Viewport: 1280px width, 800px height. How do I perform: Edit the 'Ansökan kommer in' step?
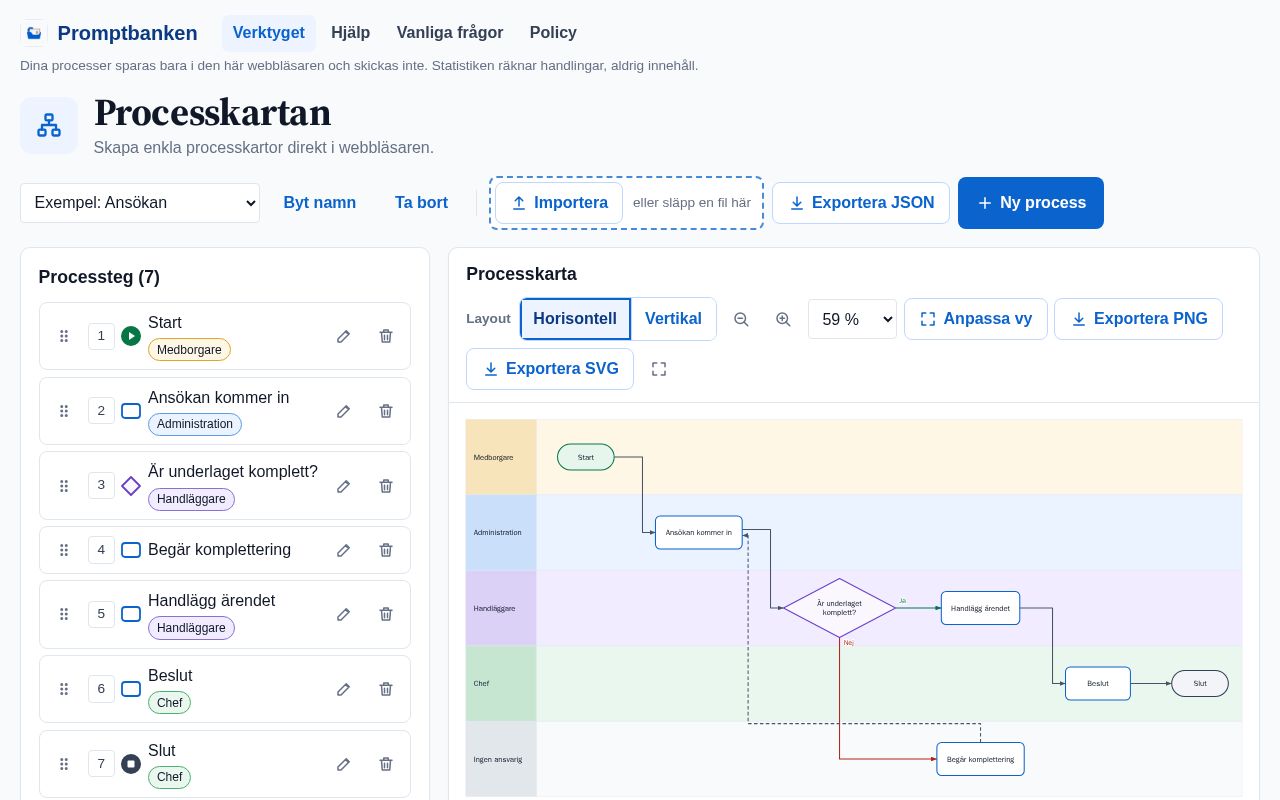tap(343, 411)
